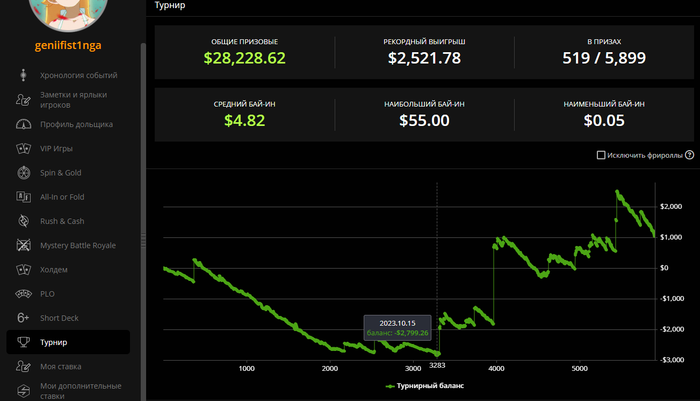Click the Заметки и ярлыки игроков icon
The height and width of the screenshot is (401, 700).
pos(23,100)
